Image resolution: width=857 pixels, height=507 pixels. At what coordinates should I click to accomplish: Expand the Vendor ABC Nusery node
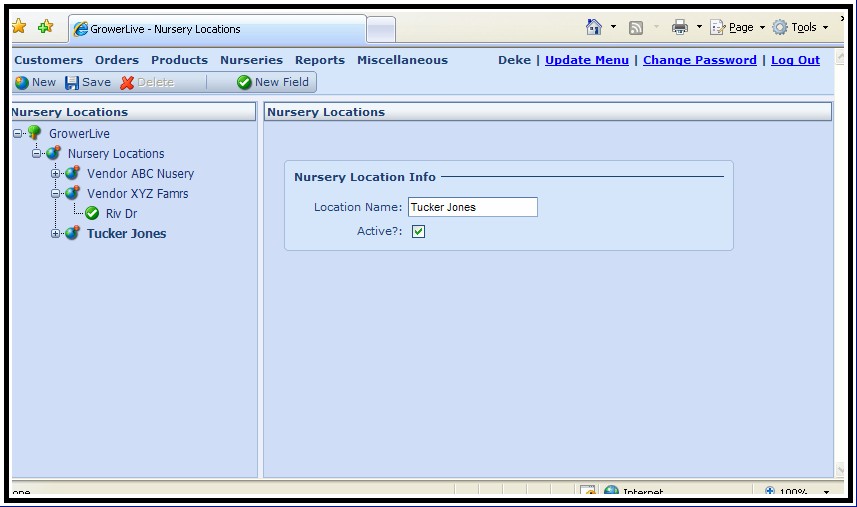56,174
